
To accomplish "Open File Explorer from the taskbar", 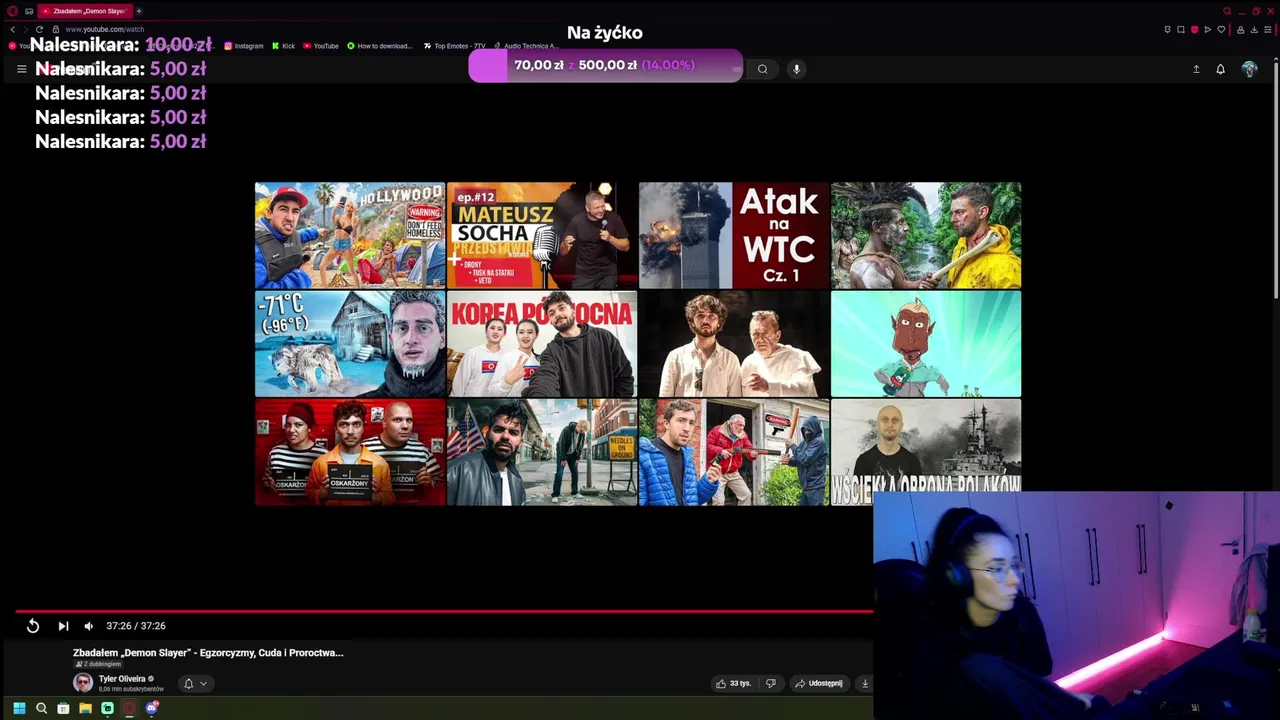I will pyautogui.click(x=85, y=708).
